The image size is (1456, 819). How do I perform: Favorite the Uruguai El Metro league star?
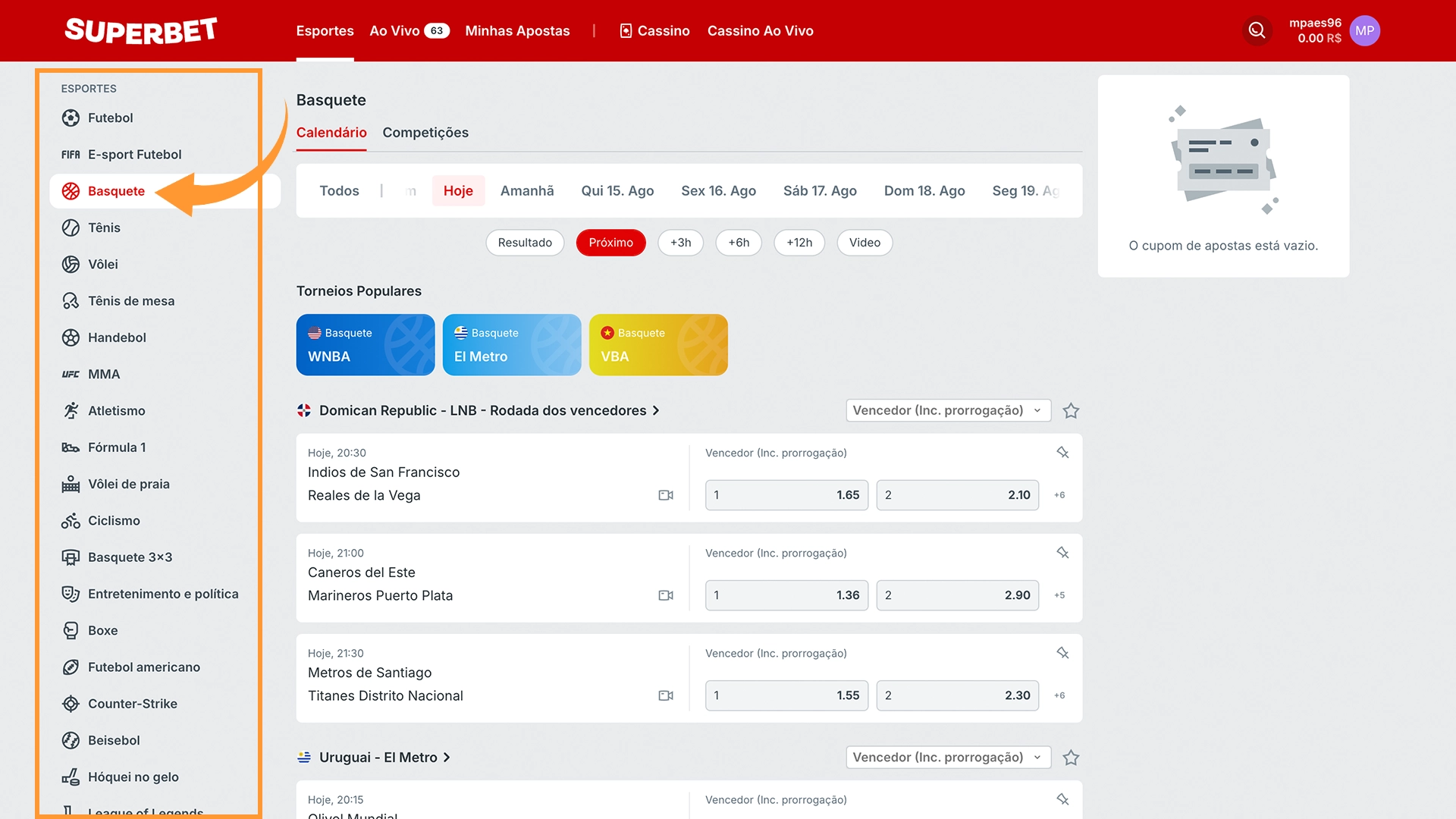tap(1071, 758)
